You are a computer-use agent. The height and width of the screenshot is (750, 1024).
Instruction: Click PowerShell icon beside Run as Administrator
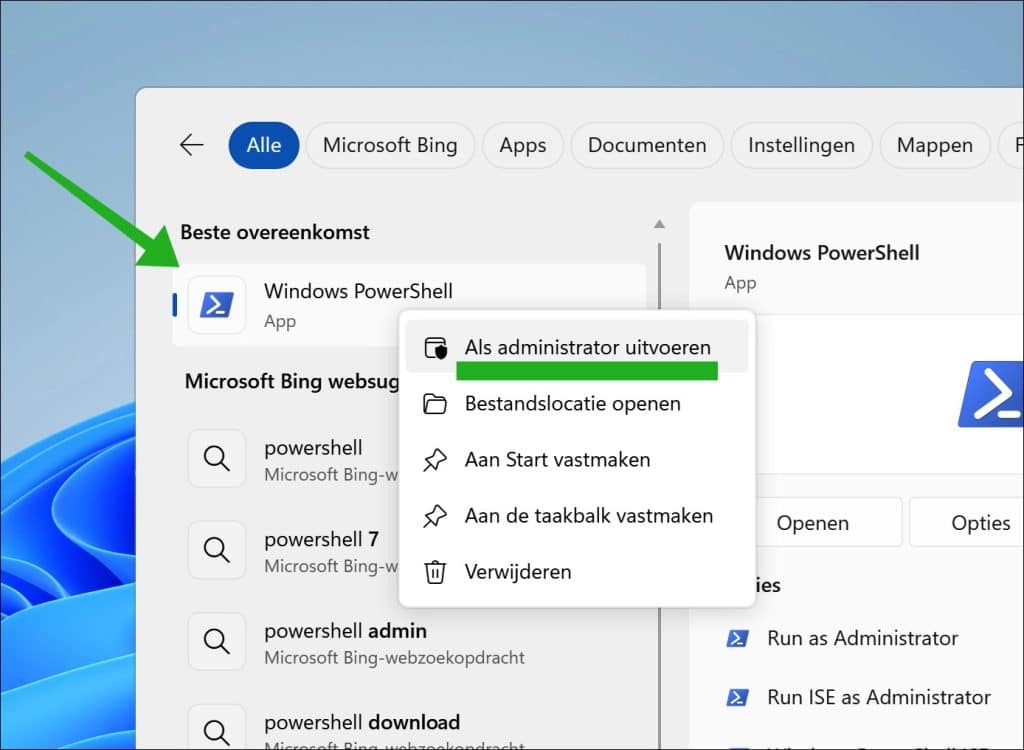[x=737, y=638]
